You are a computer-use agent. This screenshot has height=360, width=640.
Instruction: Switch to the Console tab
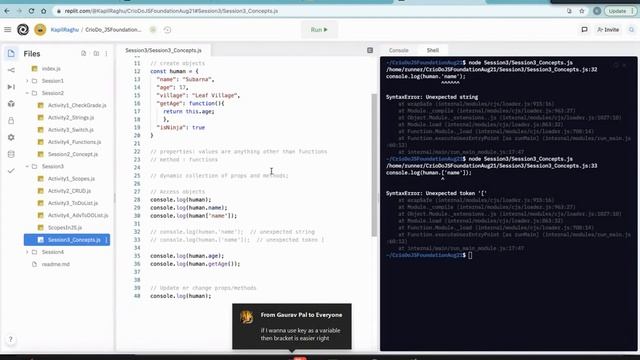point(398,50)
